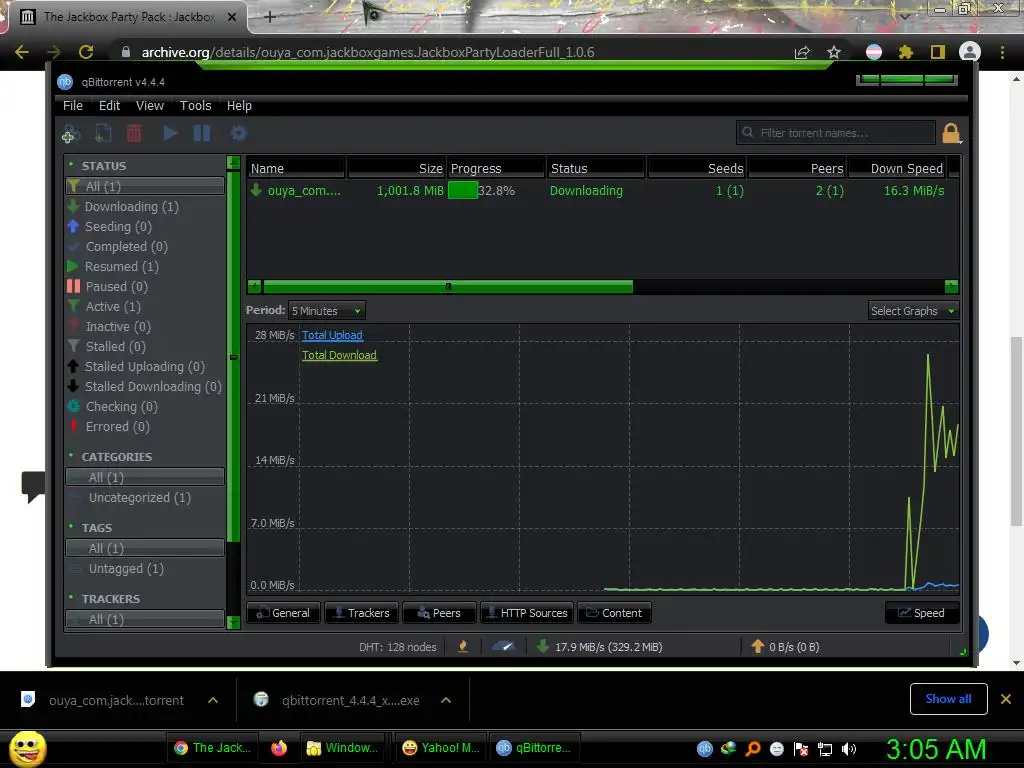Open the File menu
Viewport: 1024px width, 768px height.
pos(72,106)
